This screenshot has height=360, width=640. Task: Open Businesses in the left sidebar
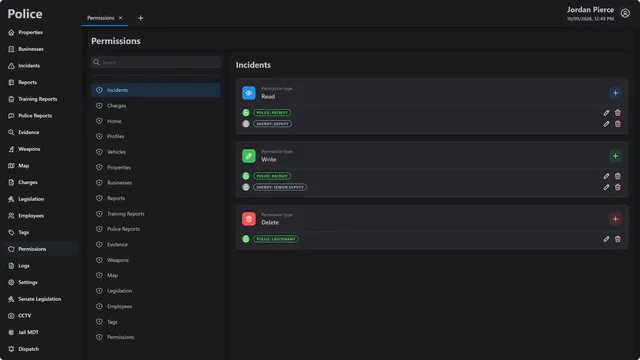pyautogui.click(x=26, y=49)
